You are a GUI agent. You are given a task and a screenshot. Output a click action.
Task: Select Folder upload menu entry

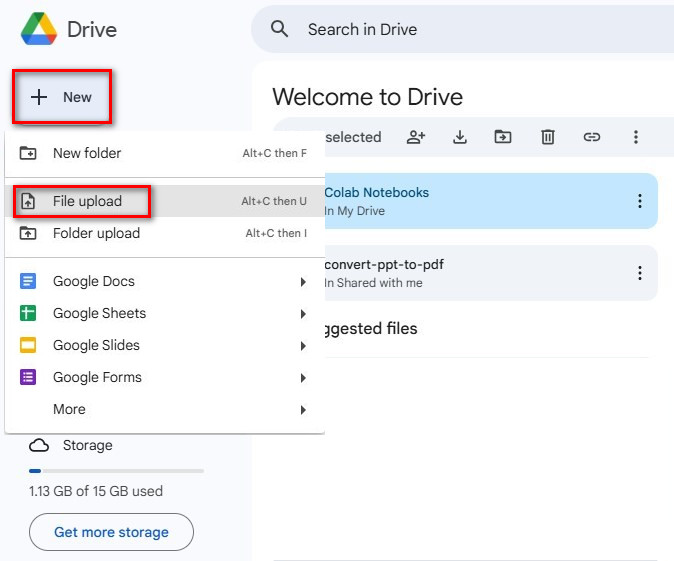(165, 233)
